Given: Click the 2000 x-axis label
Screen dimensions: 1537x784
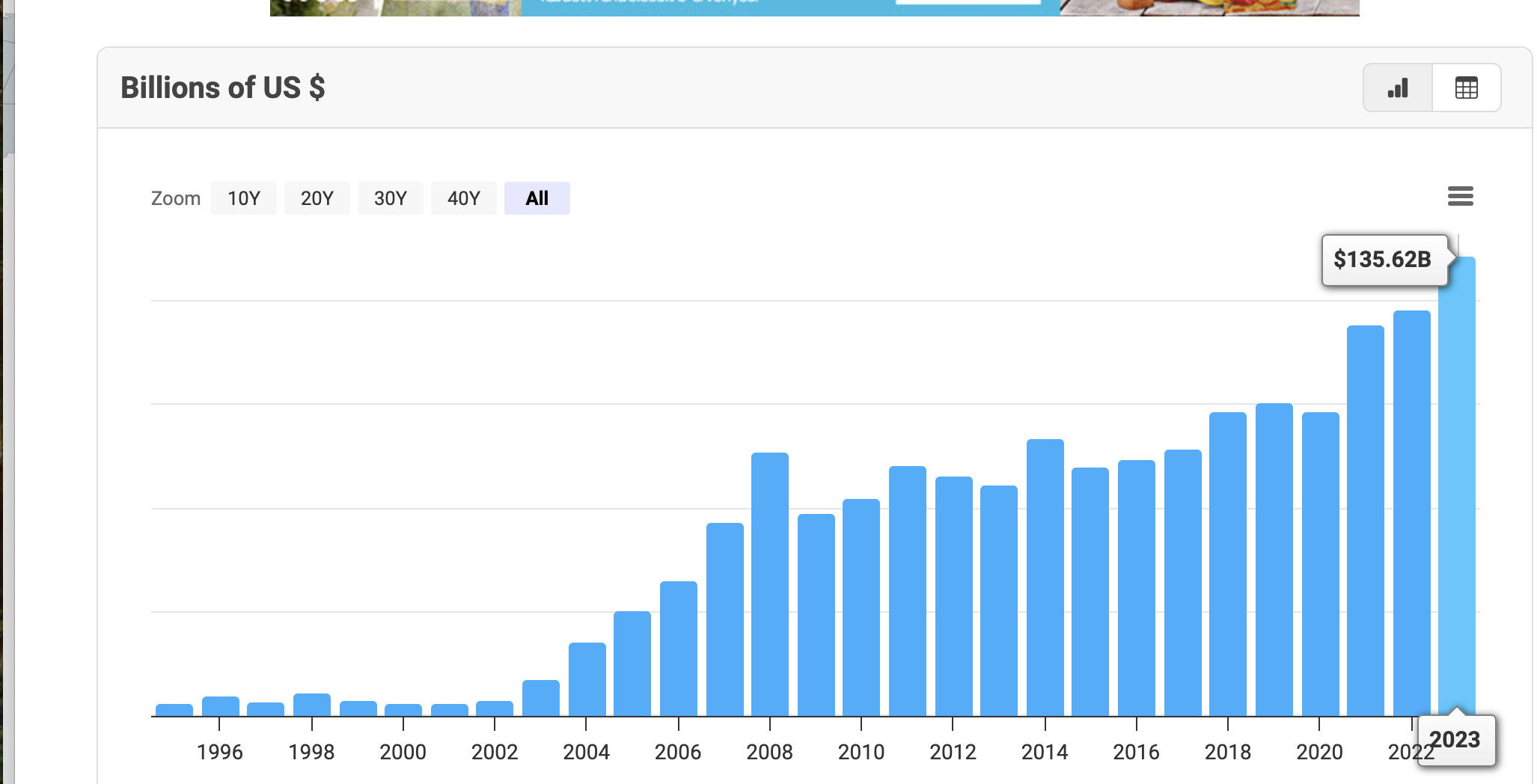Looking at the screenshot, I should tap(403, 752).
